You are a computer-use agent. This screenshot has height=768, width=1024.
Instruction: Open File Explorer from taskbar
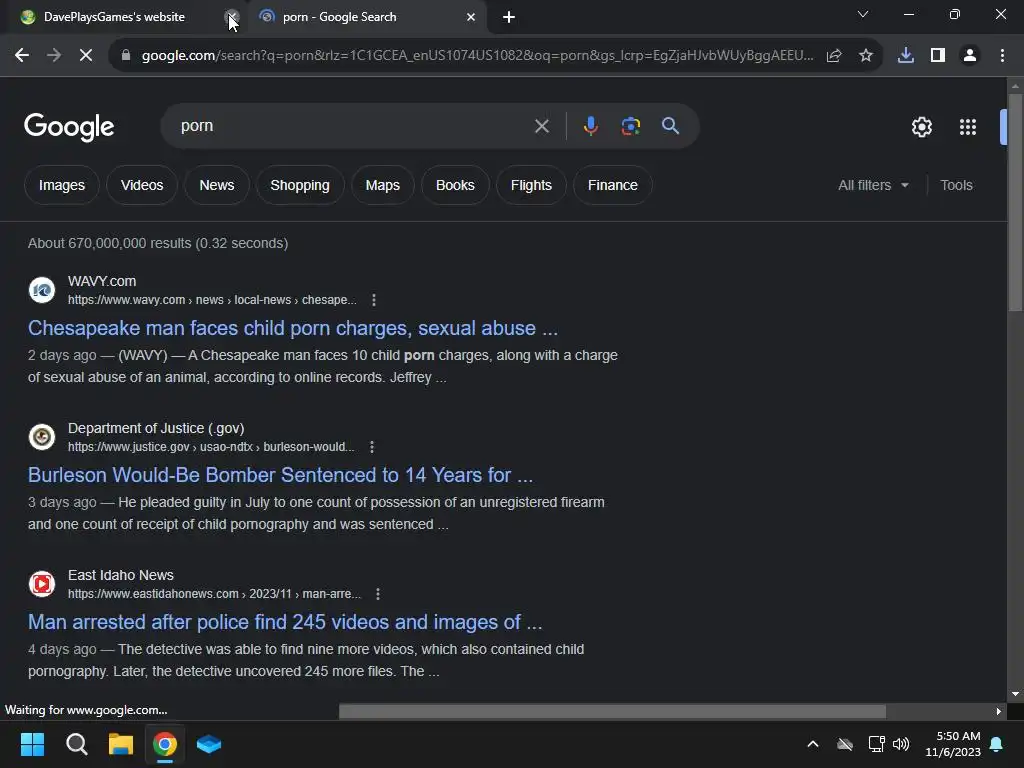(121, 744)
